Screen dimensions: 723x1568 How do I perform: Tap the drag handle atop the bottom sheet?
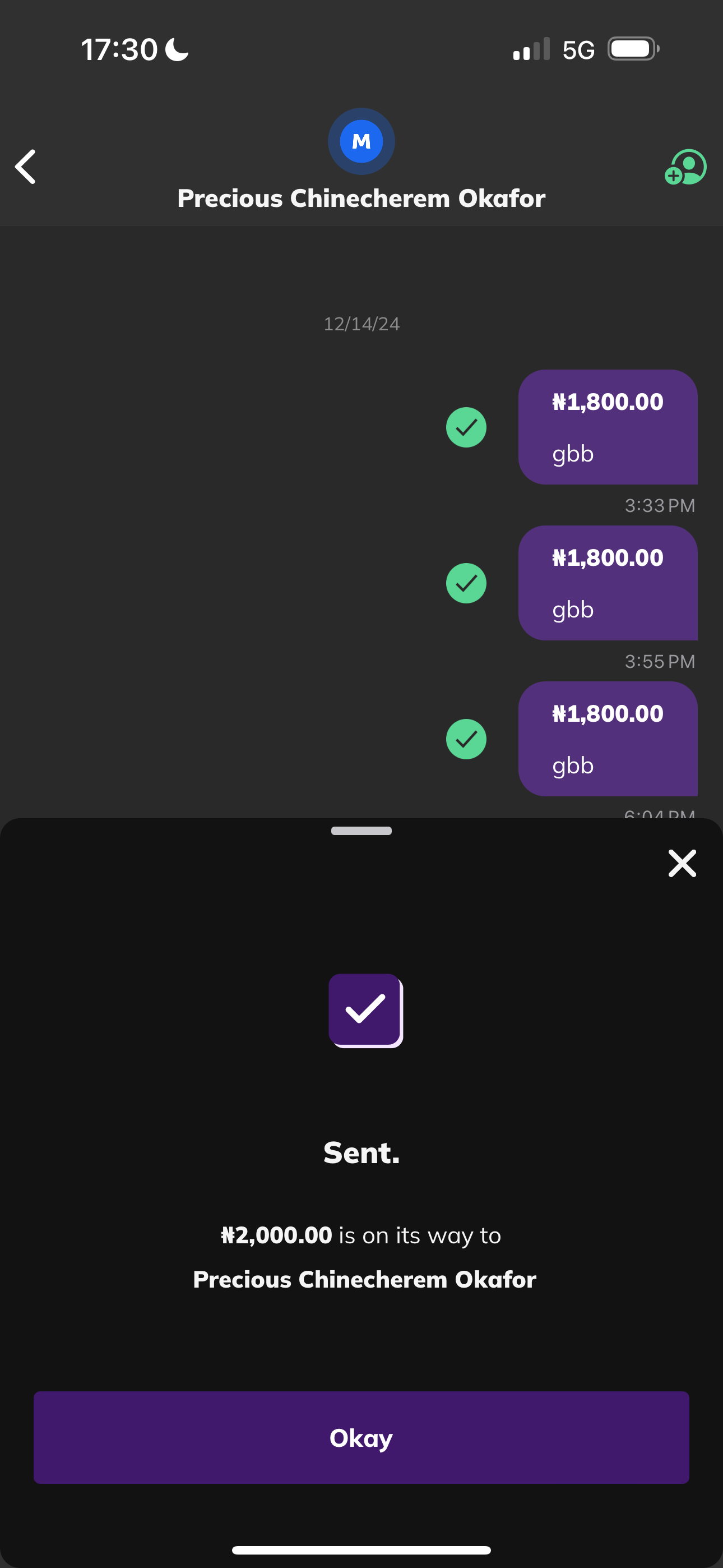coord(361,831)
